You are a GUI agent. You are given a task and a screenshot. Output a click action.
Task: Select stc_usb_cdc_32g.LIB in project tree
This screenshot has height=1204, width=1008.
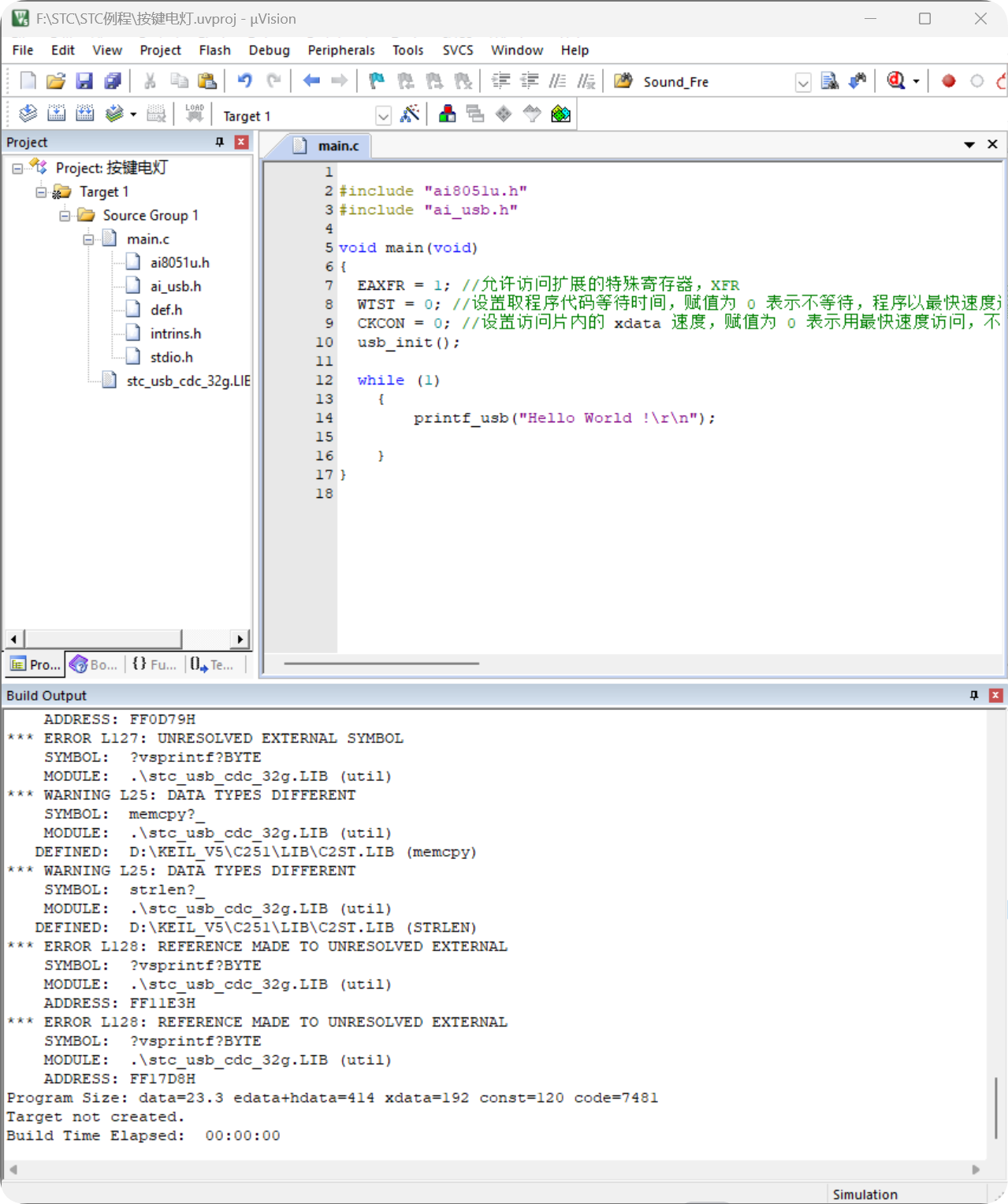[x=188, y=381]
